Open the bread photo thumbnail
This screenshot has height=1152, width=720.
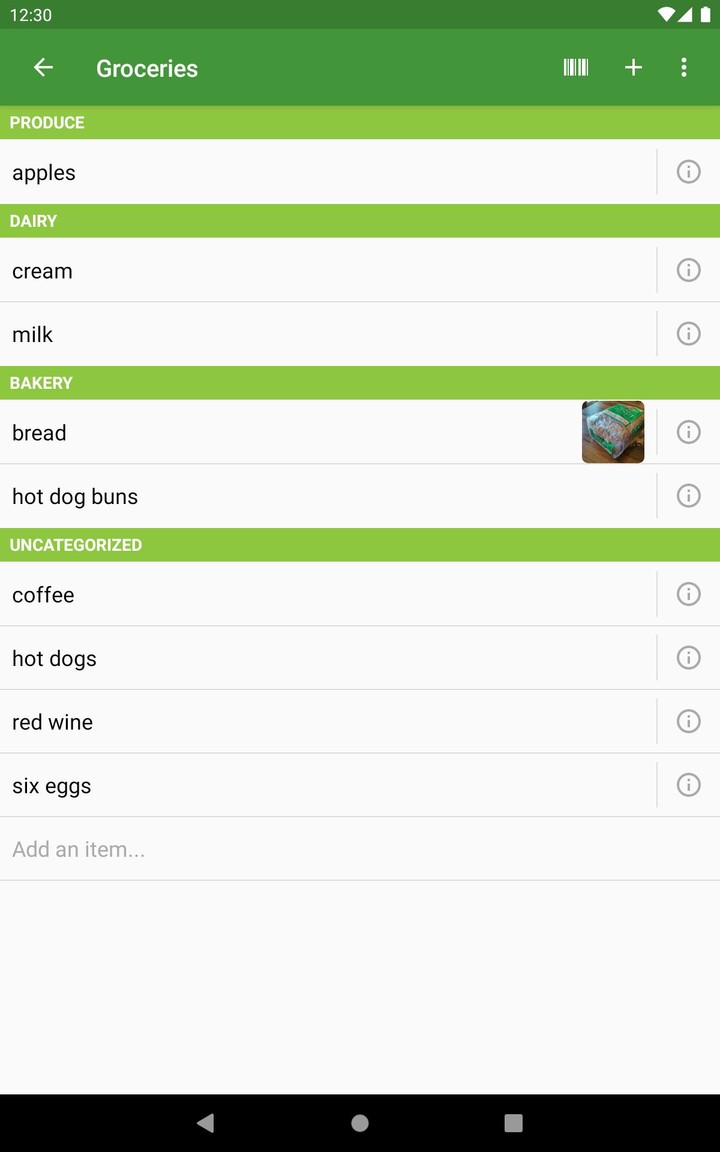[613, 432]
